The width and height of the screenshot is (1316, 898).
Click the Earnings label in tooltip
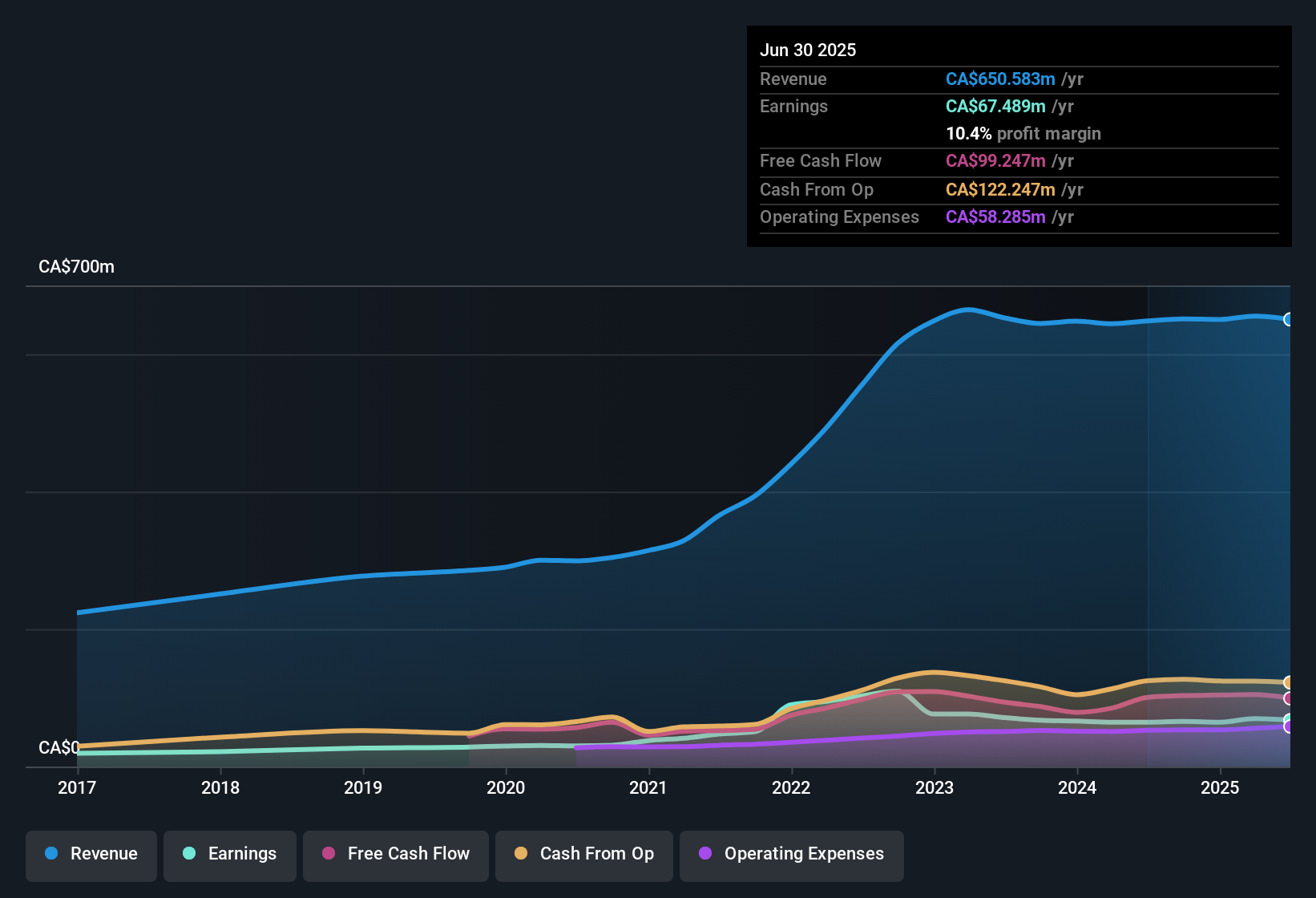click(x=793, y=106)
